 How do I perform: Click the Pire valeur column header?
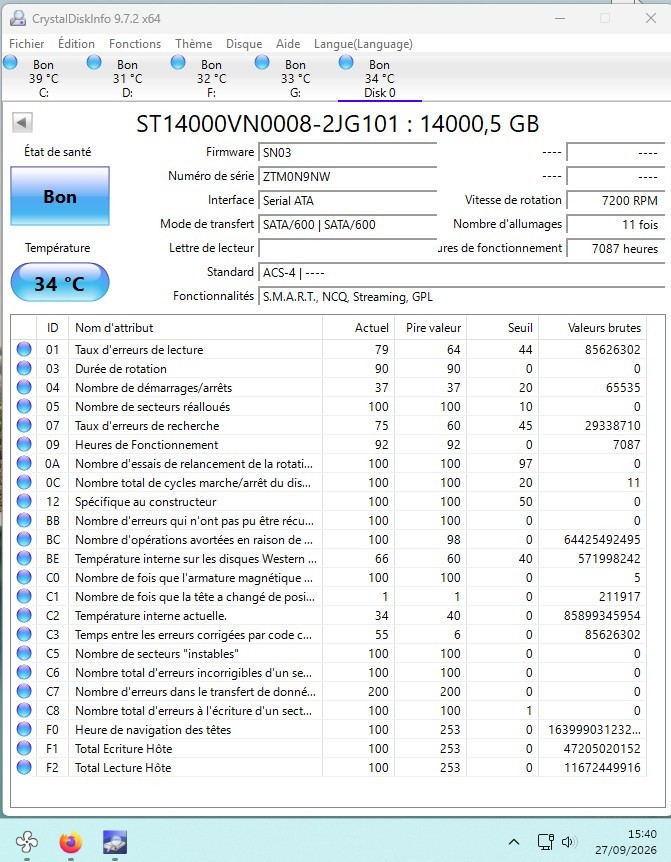430,328
